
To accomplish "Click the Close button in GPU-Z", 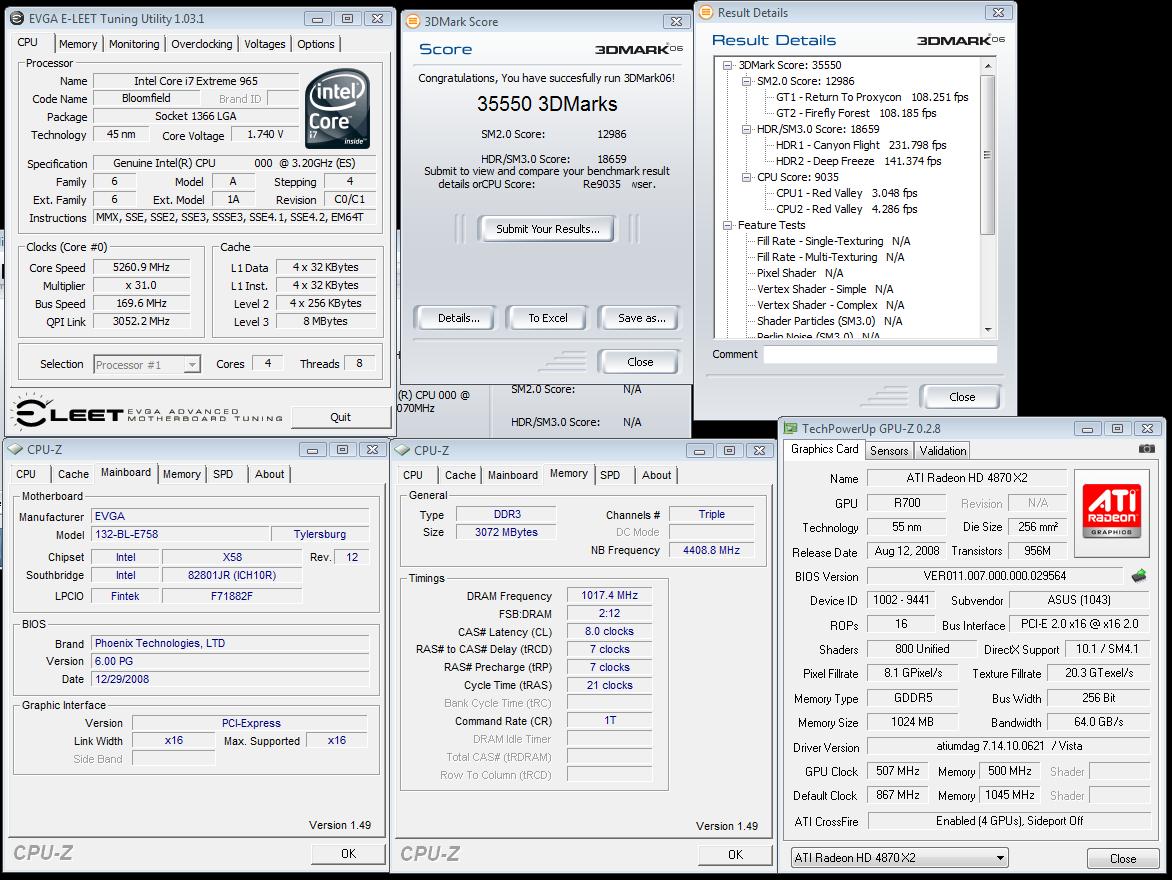I will (x=1123, y=858).
